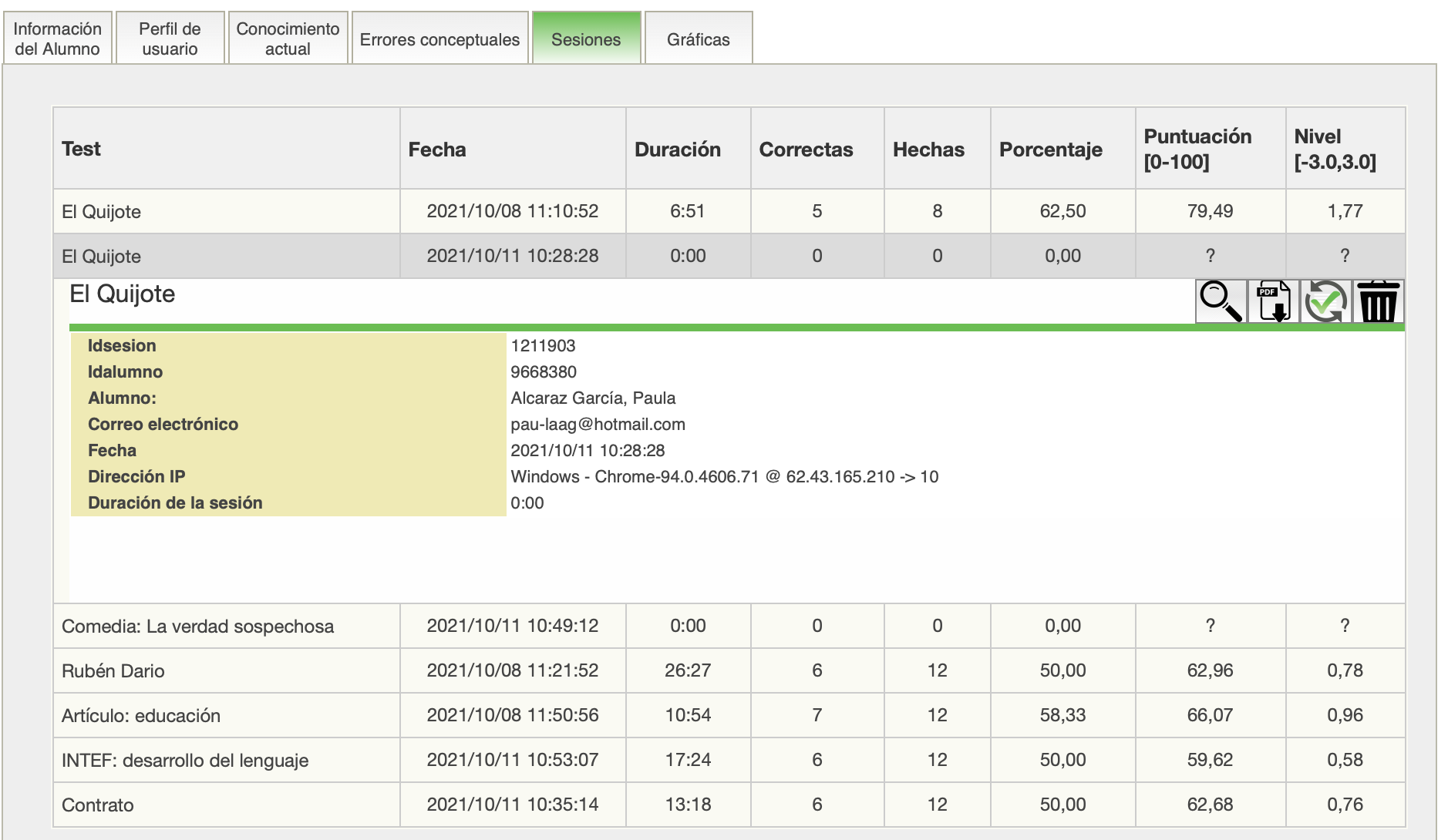Click the Porcentaje column header
This screenshot has height=840, width=1448.
(x=1050, y=150)
